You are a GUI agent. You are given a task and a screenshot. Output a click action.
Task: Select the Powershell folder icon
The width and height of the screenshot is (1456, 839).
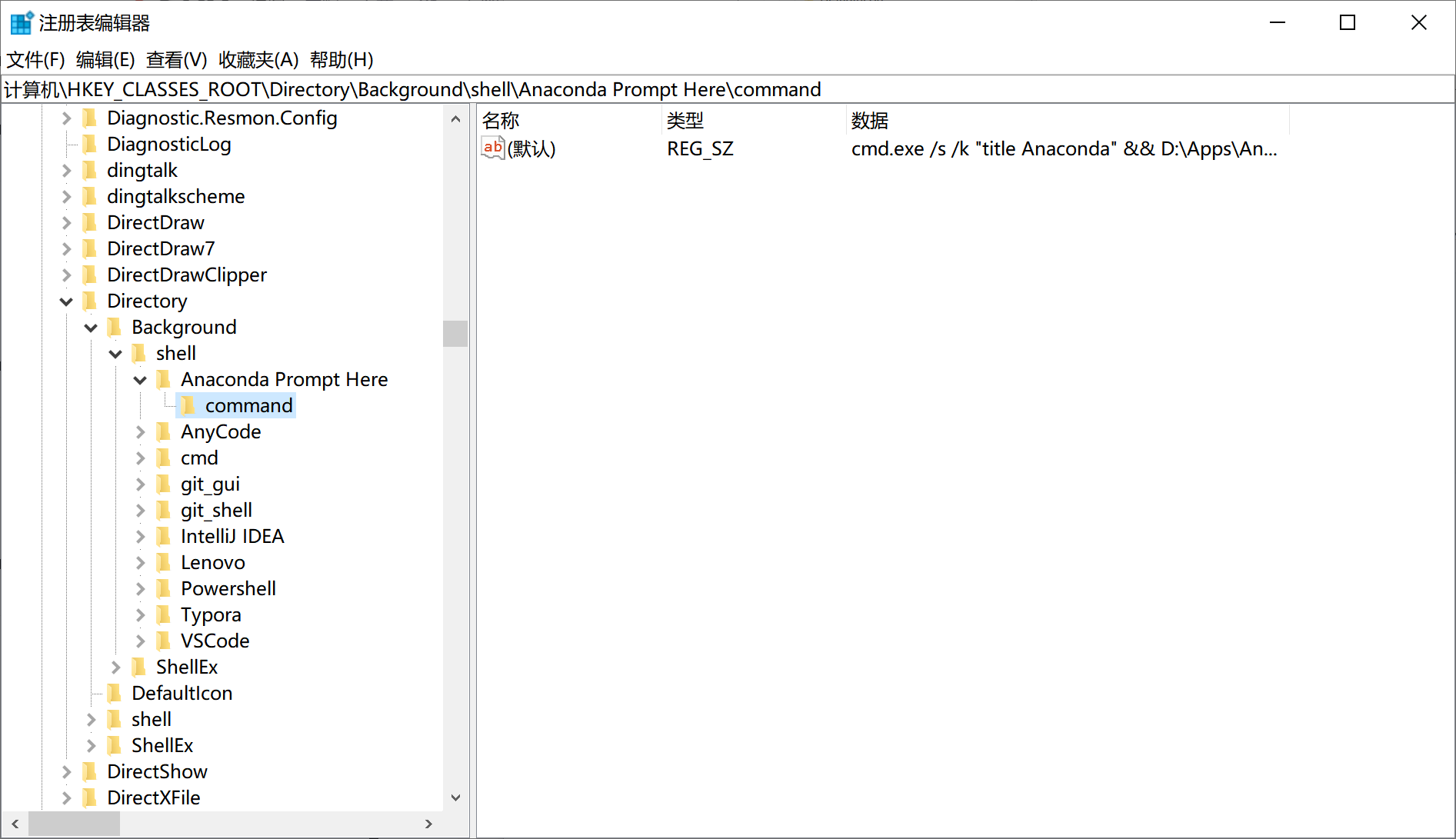tap(164, 588)
